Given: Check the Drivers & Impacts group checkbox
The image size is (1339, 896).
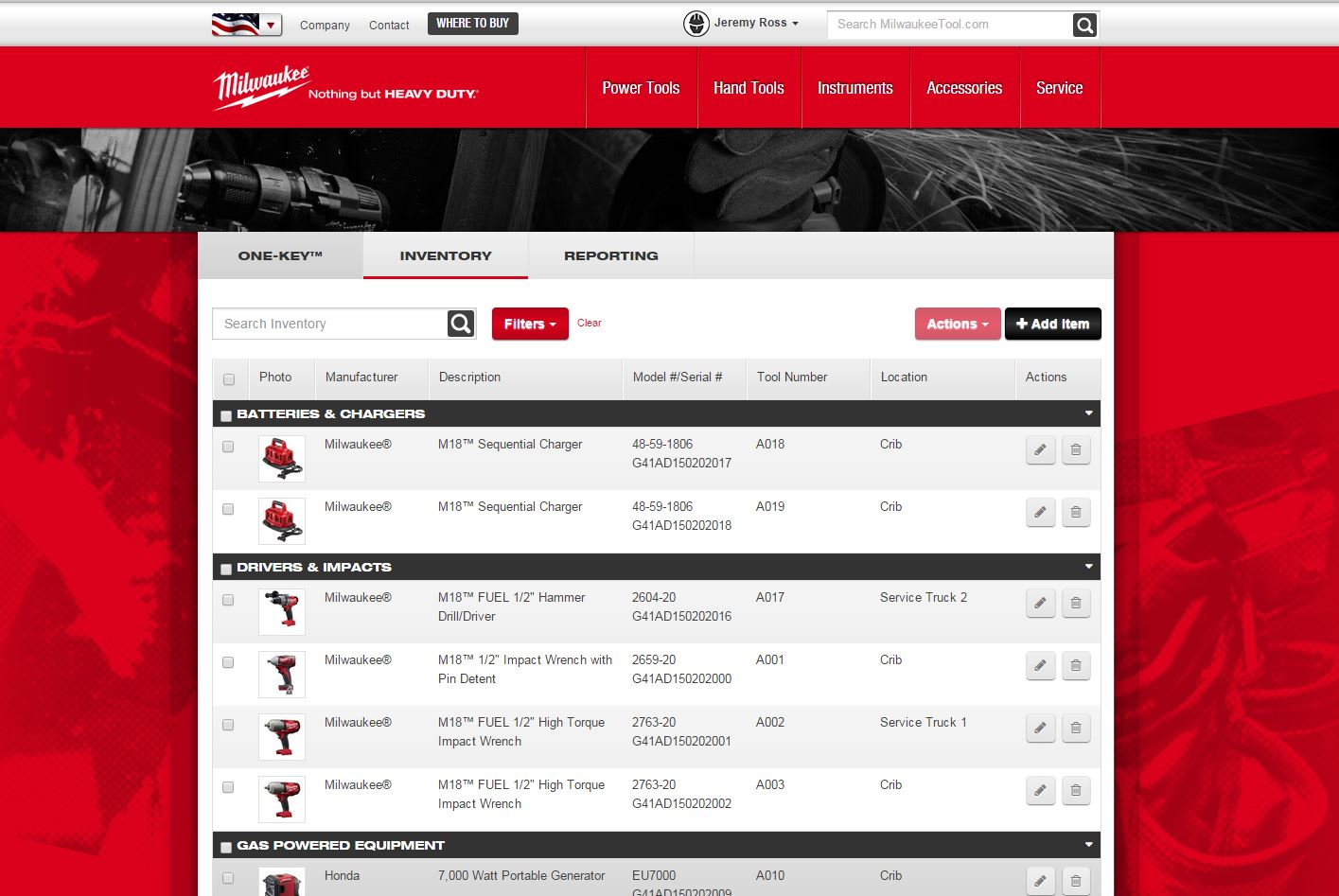Looking at the screenshot, I should pos(225,569).
